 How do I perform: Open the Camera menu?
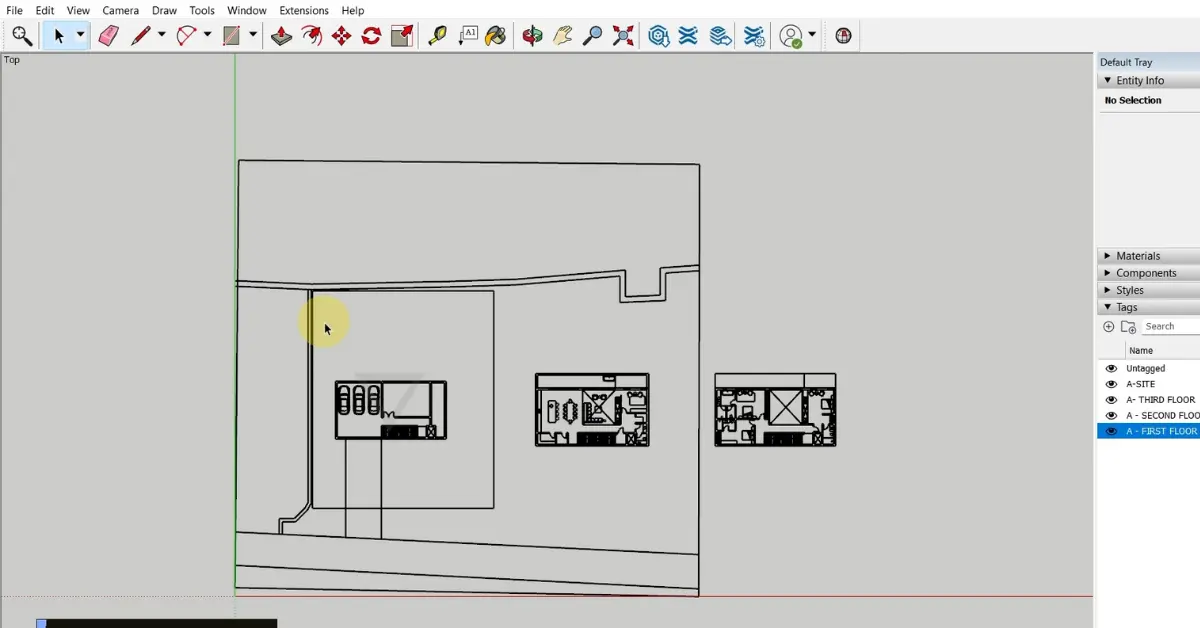point(120,10)
